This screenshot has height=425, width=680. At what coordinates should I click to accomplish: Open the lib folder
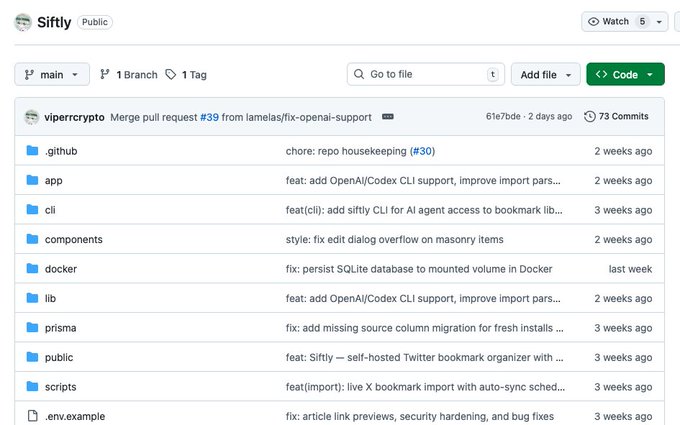click(50, 298)
